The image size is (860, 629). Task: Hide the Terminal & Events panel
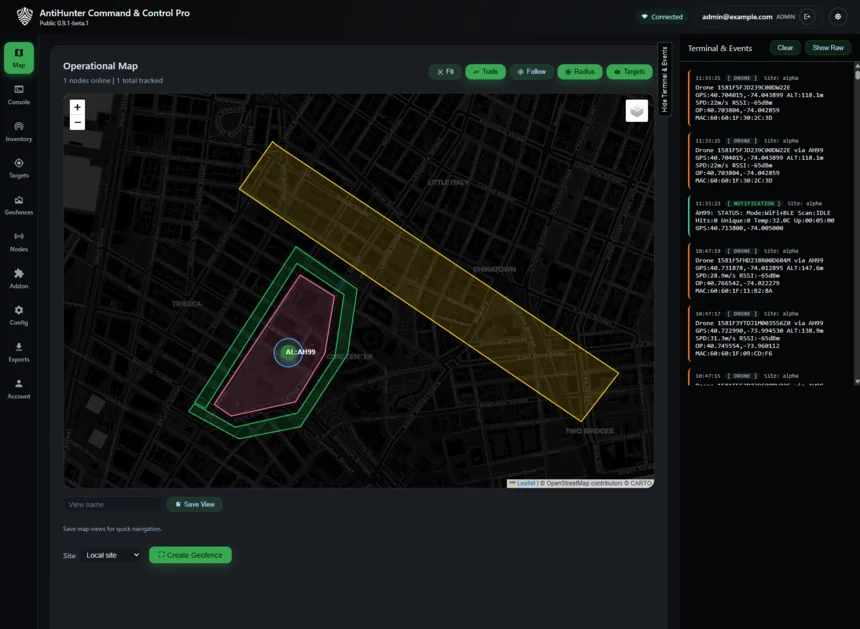pyautogui.click(x=664, y=79)
